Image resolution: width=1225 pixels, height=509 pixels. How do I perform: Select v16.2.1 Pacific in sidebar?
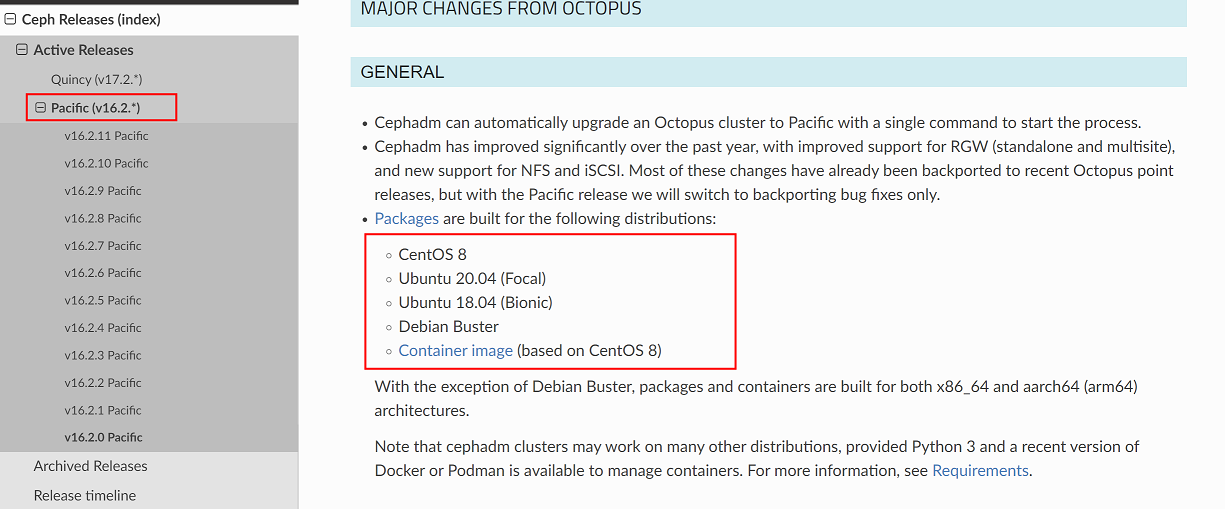(x=103, y=410)
